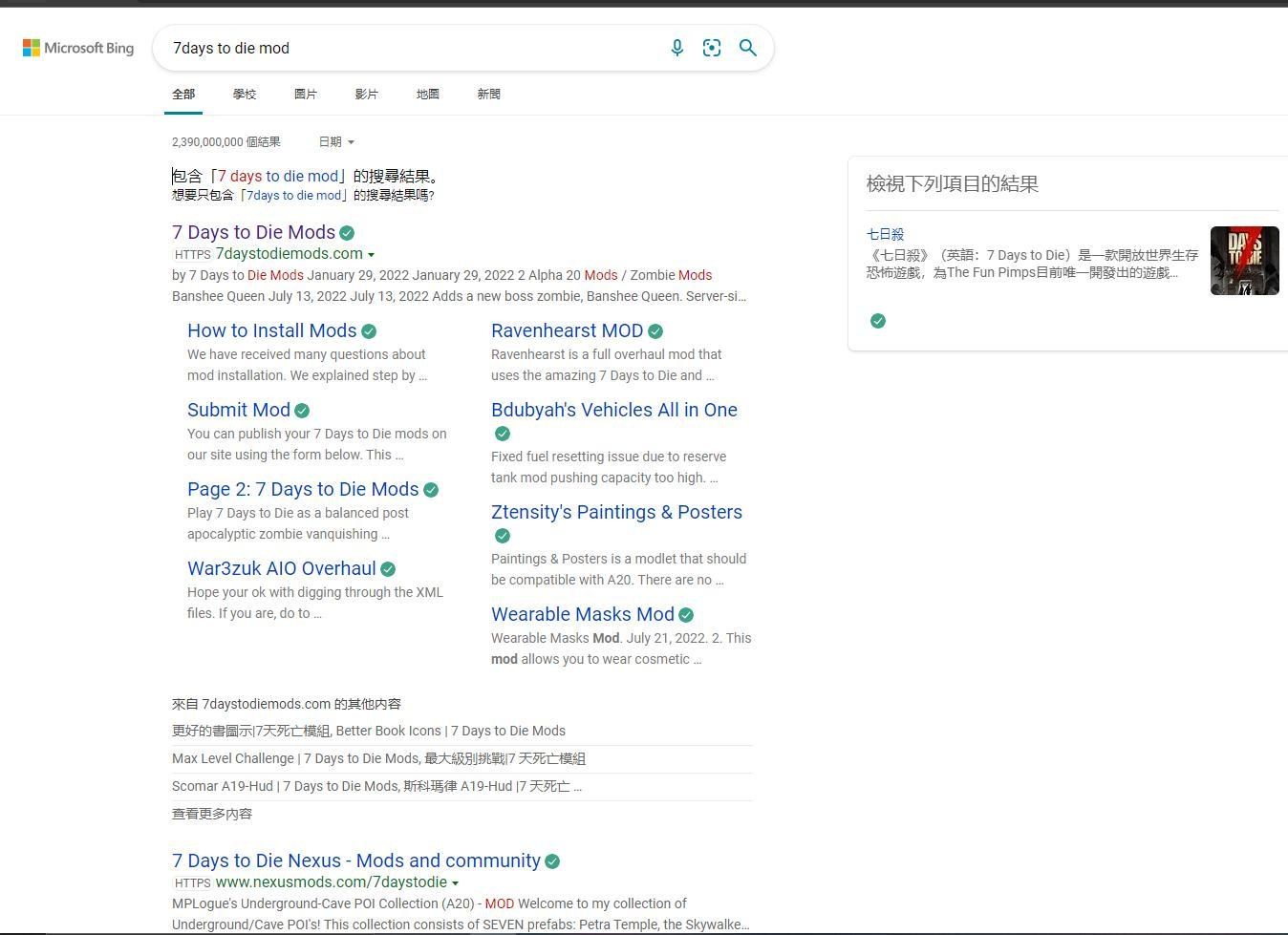Click inside the search query text box
The width and height of the screenshot is (1288, 935).
[x=411, y=48]
